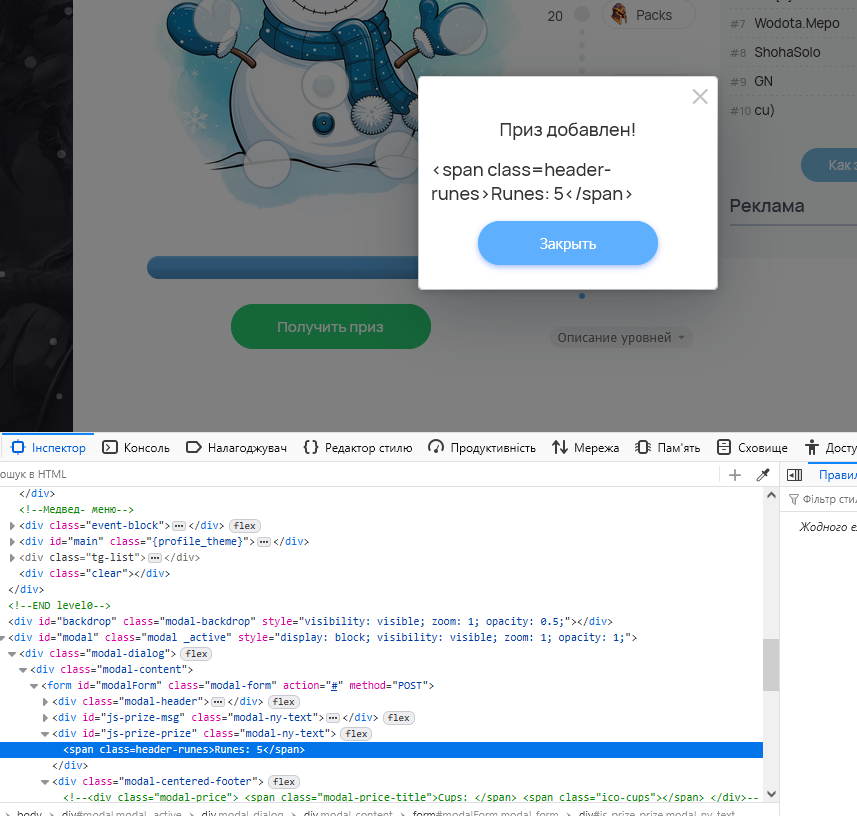Collapse the js-prize-prize div node
The width and height of the screenshot is (857, 816).
(45, 733)
